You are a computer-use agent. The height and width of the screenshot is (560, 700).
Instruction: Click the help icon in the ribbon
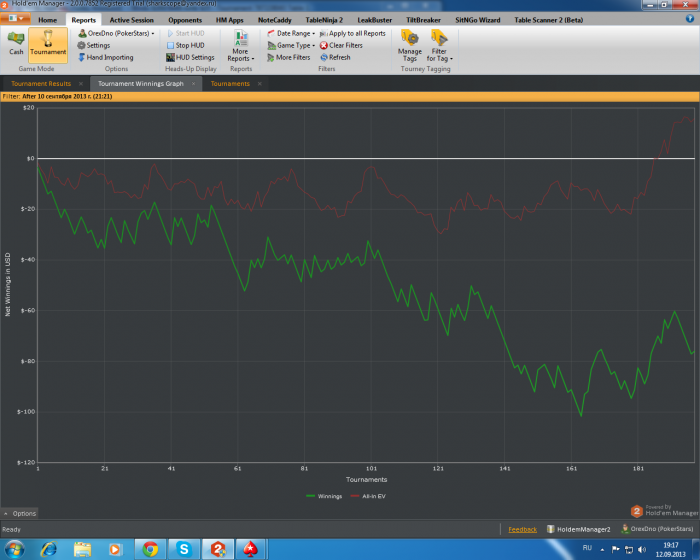point(690,18)
